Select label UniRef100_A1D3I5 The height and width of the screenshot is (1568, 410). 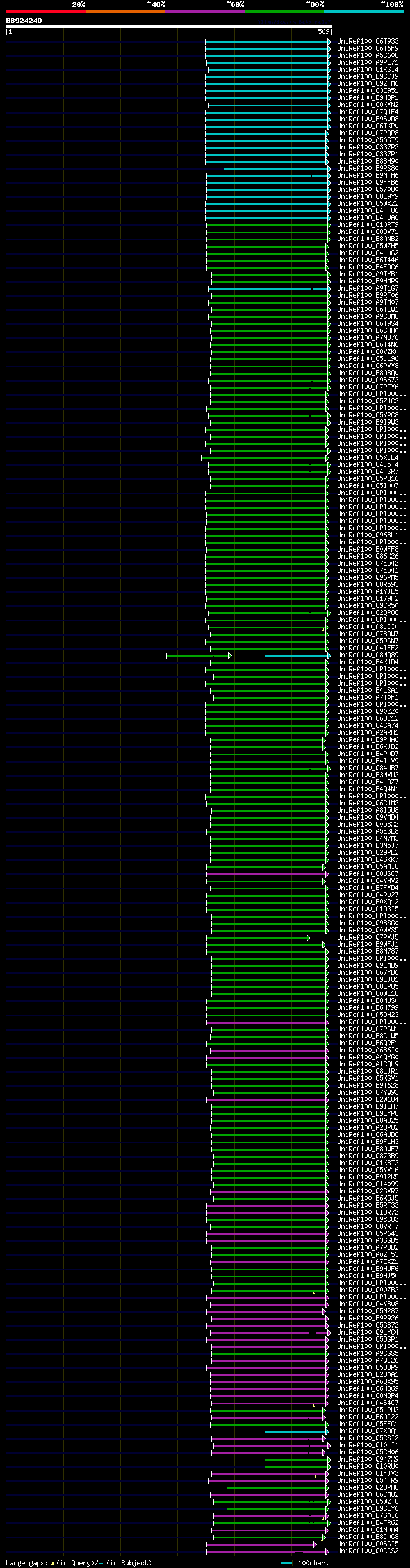368,909
